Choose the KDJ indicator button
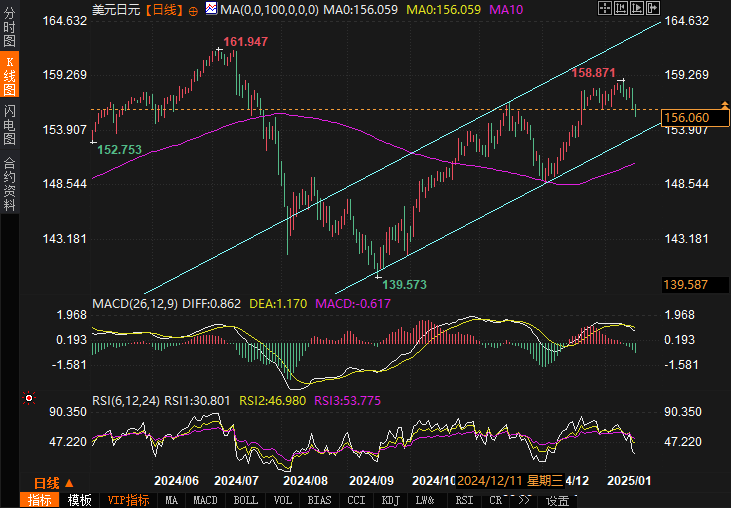 (391, 500)
